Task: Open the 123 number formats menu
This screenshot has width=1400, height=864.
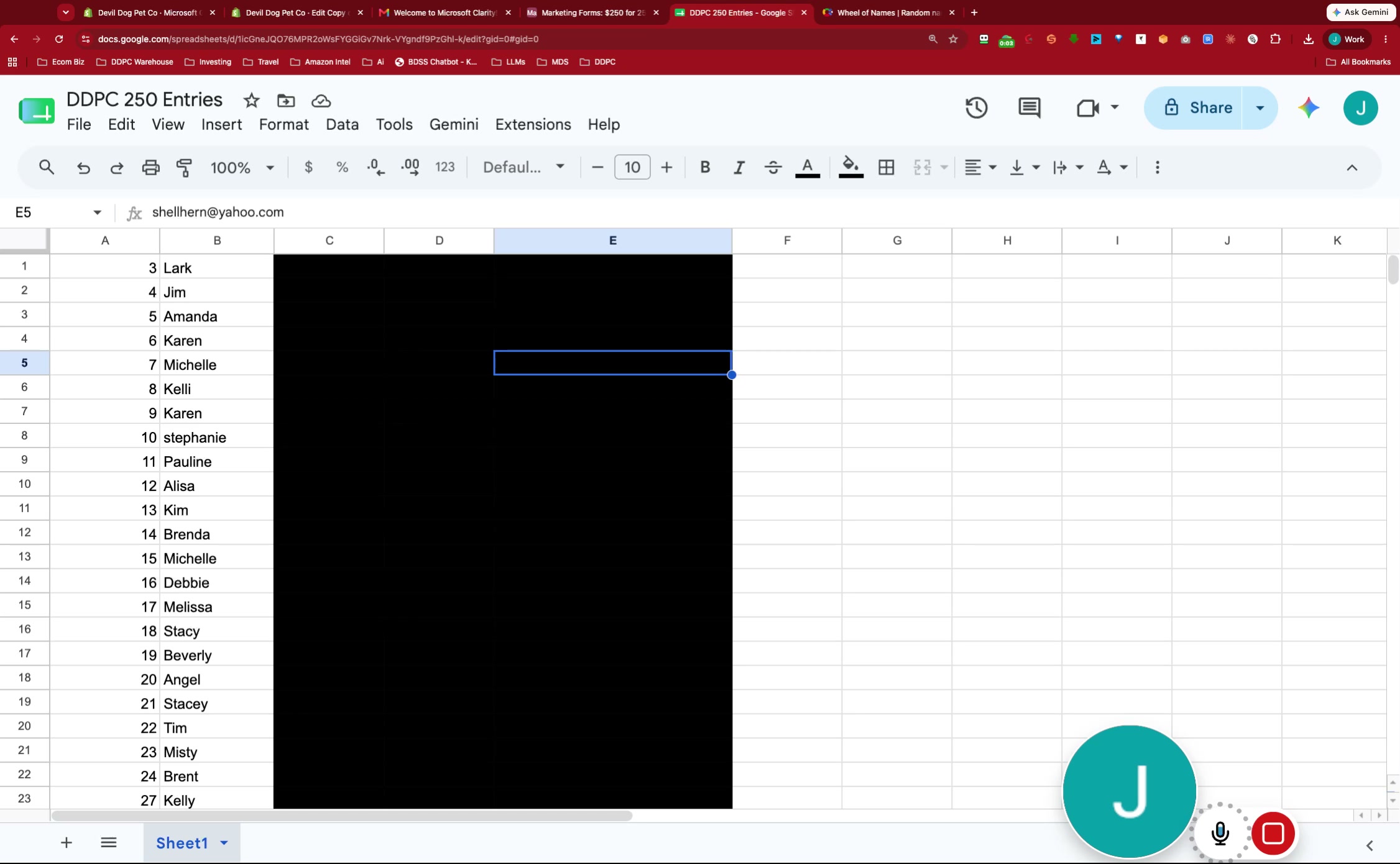Action: click(x=445, y=167)
